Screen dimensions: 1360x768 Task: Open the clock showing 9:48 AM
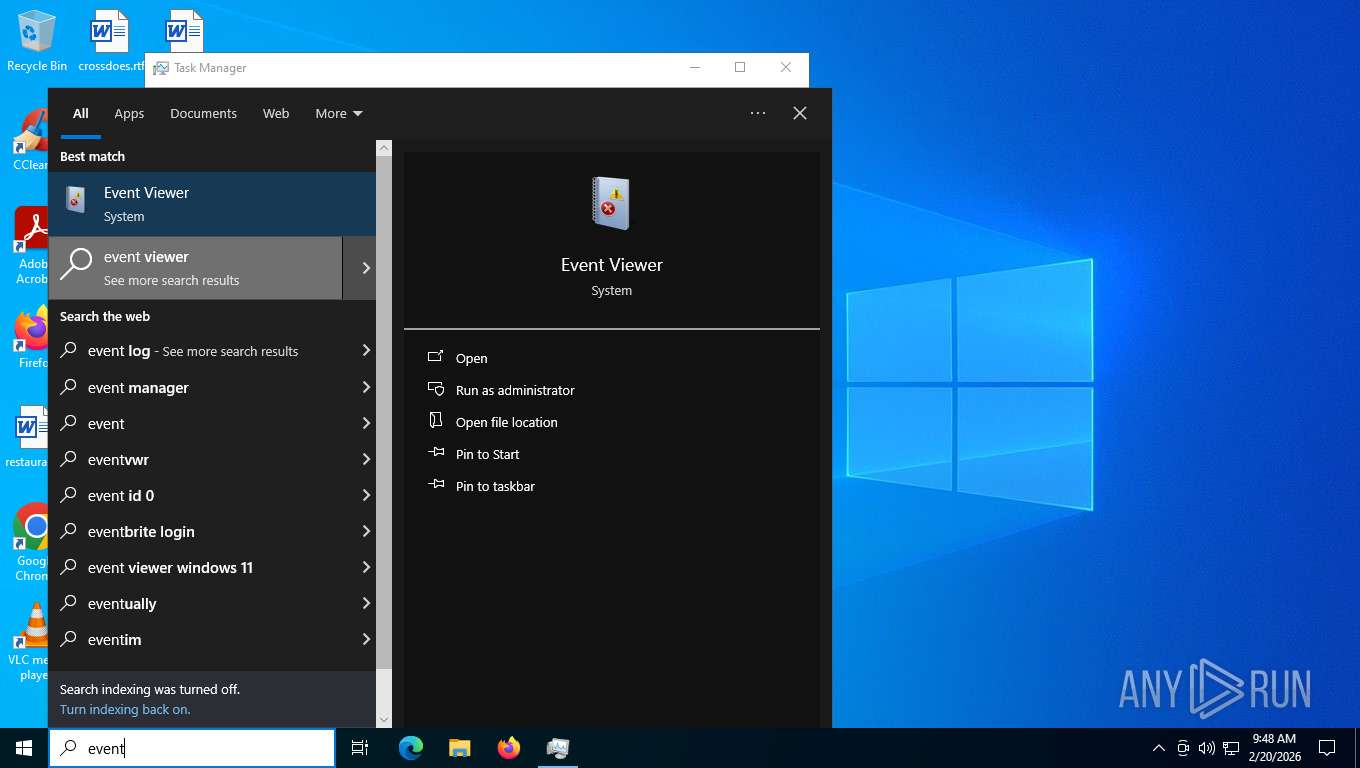(x=1274, y=748)
